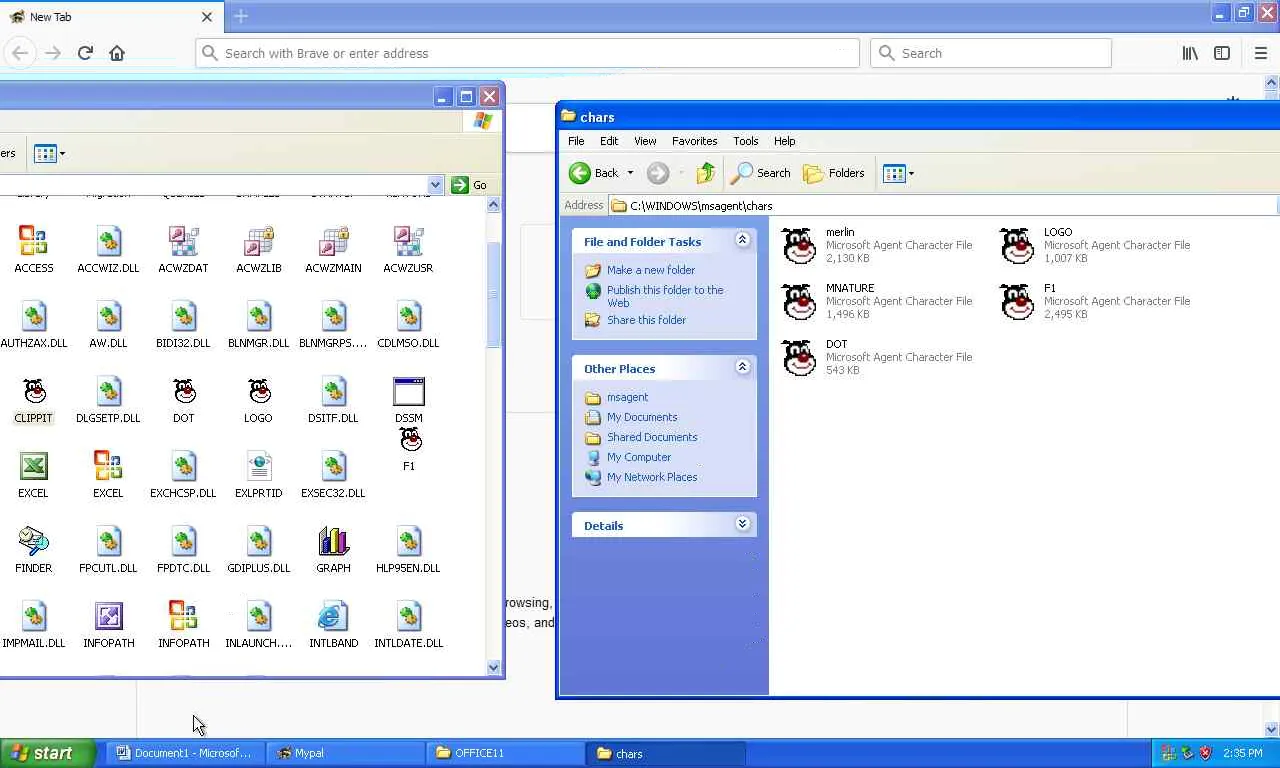Open the browser Library icon
Screen dimensions: 1280x768
[1190, 53]
